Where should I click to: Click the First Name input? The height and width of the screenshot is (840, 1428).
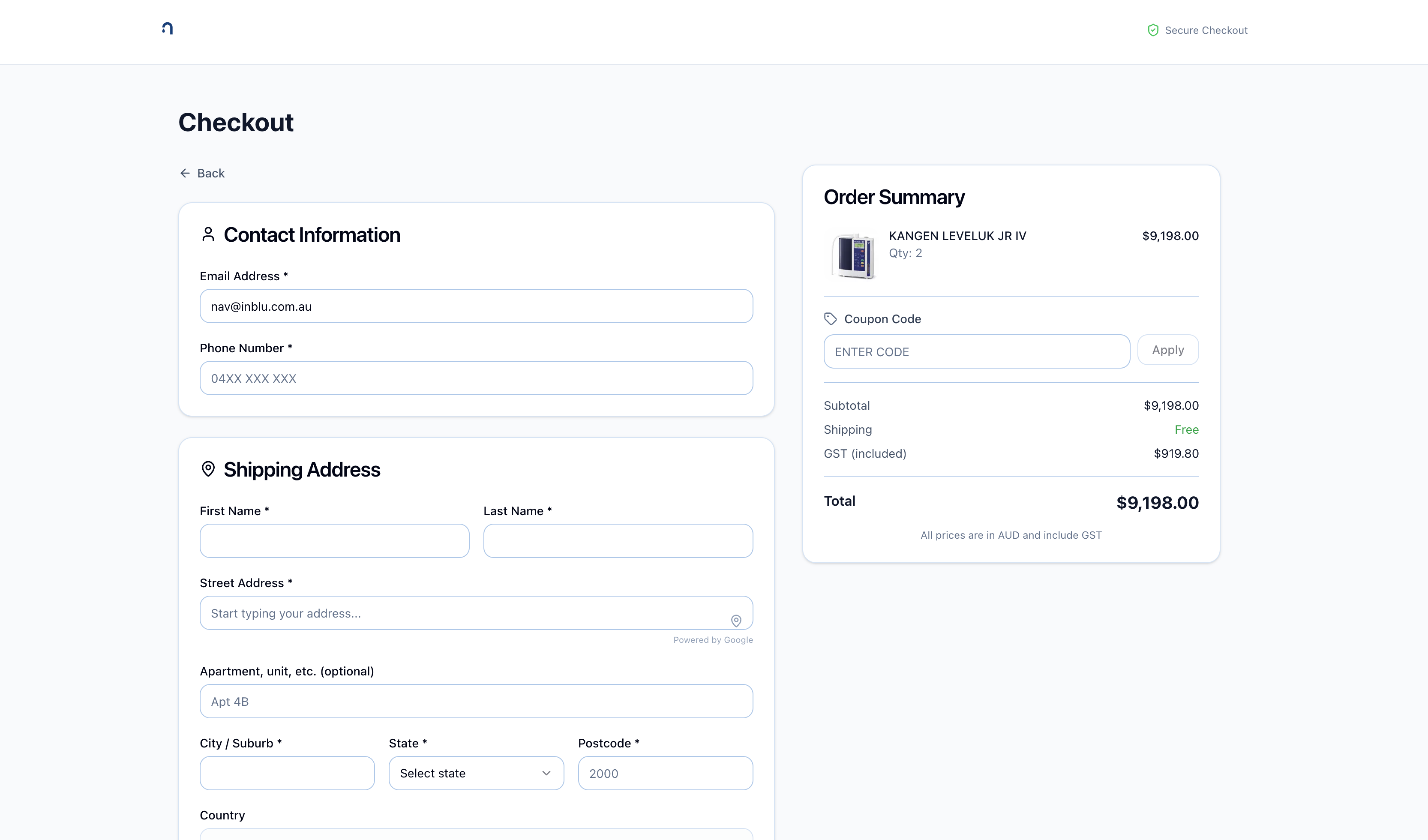click(x=334, y=541)
